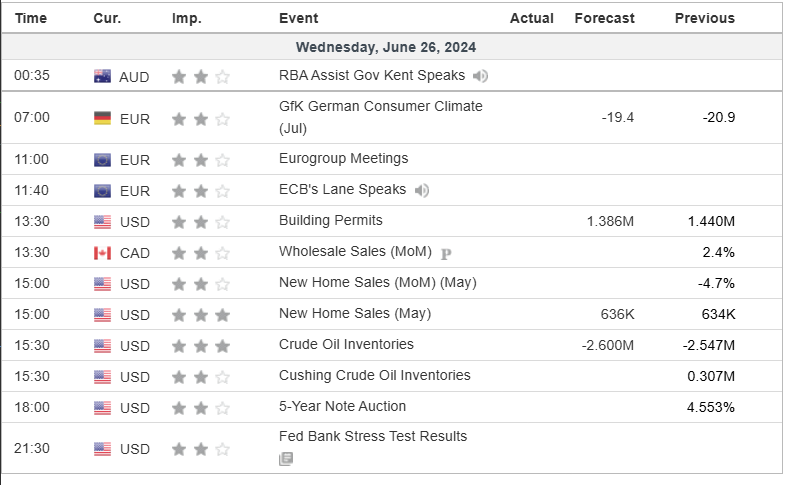Open the Building Permits event details

330,221
